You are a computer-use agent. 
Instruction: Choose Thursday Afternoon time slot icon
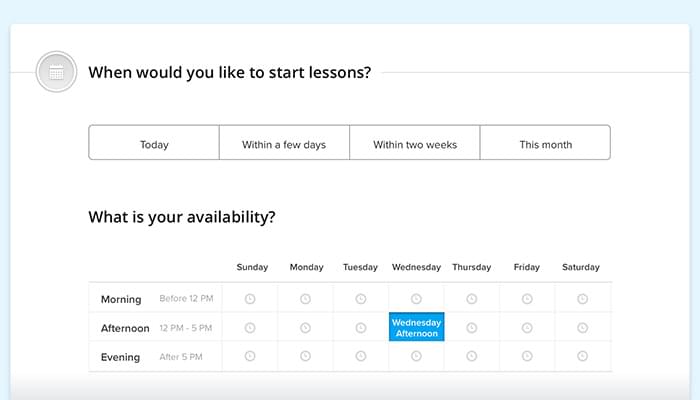click(x=472, y=328)
